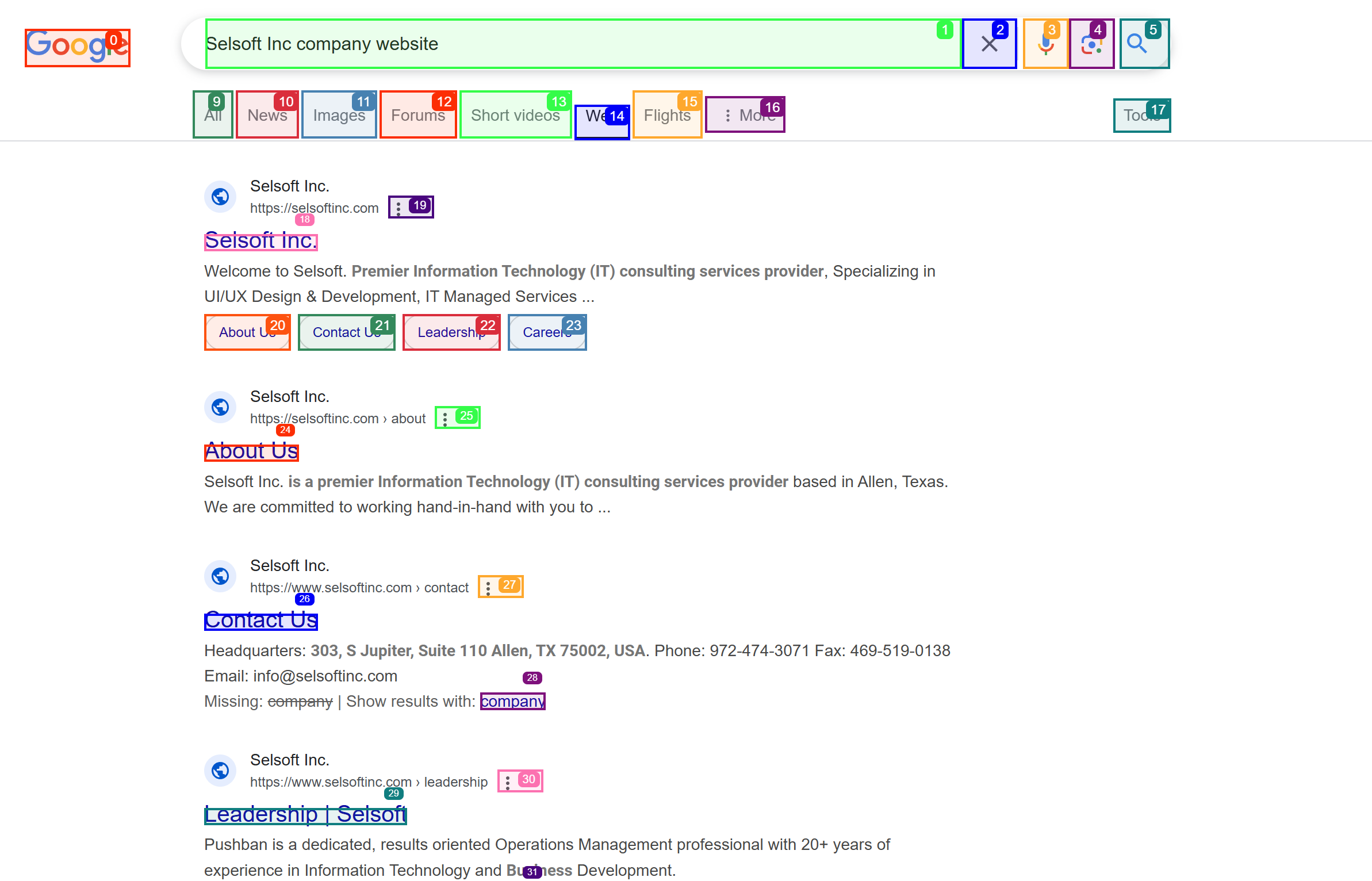The width and height of the screenshot is (1372, 881).
Task: Open the Tools options
Action: [1141, 116]
